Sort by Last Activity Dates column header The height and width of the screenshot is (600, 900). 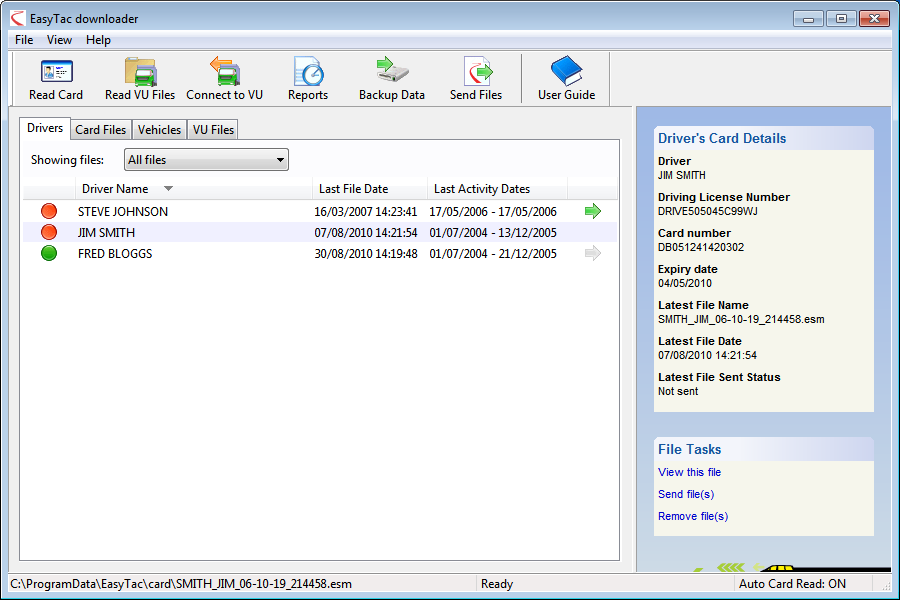(x=498, y=189)
